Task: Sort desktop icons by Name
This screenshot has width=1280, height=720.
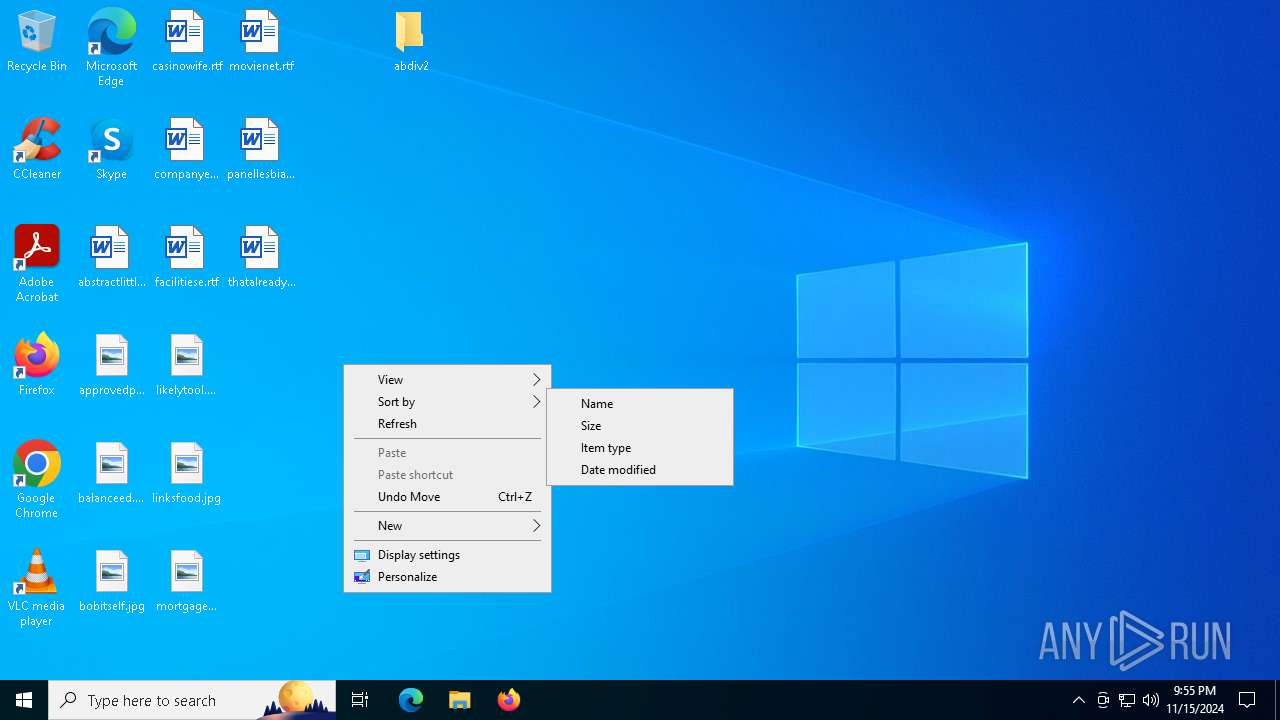Action: click(640, 404)
